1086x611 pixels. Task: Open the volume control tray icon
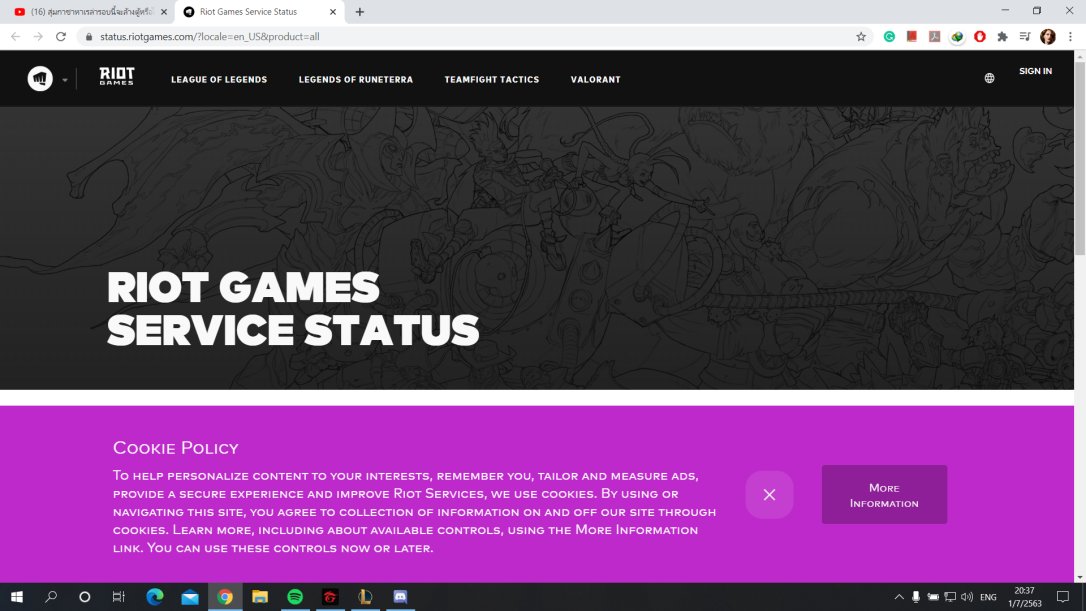point(967,596)
